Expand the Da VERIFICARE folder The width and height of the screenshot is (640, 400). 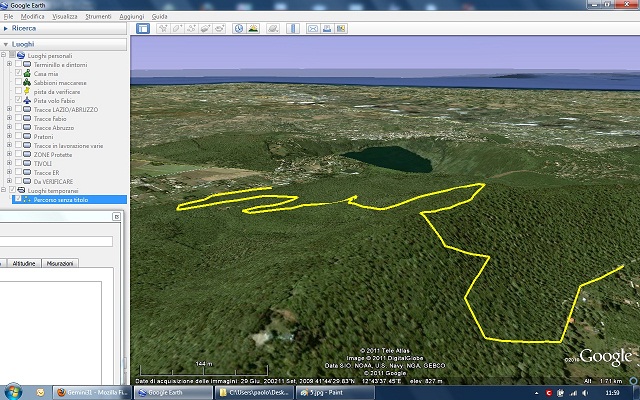(x=9, y=181)
